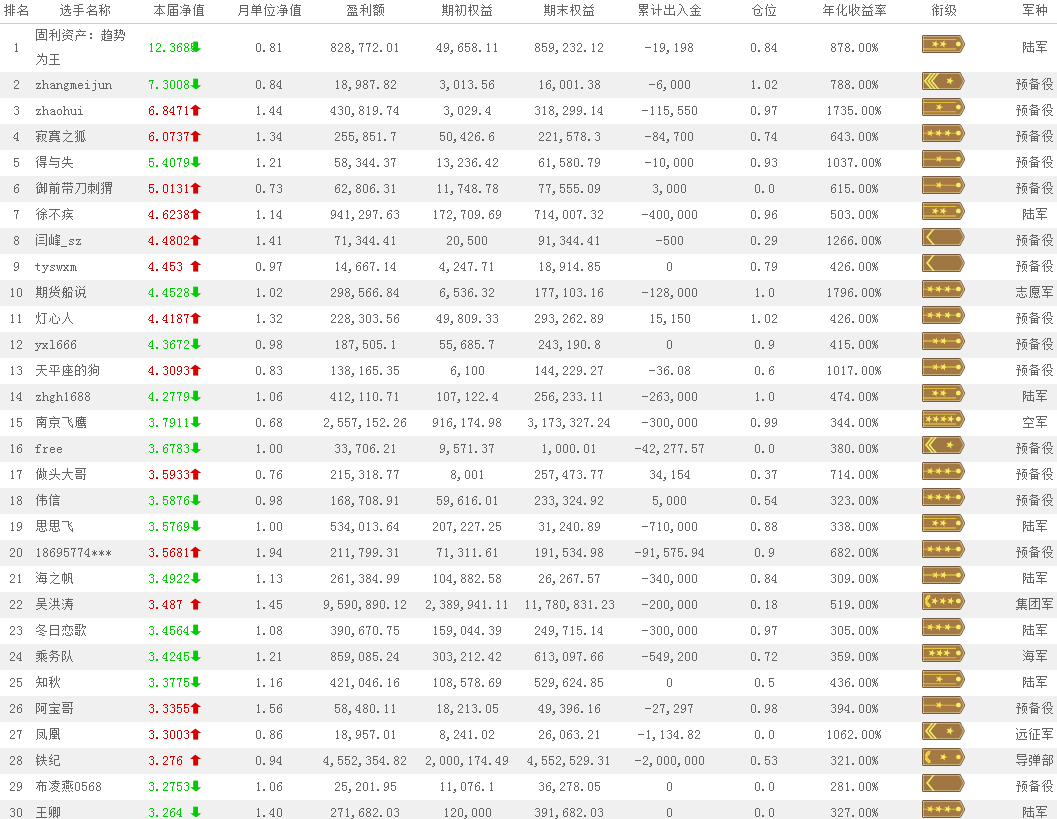
Task: Click the 本届净值 column header
Action: 179,10
